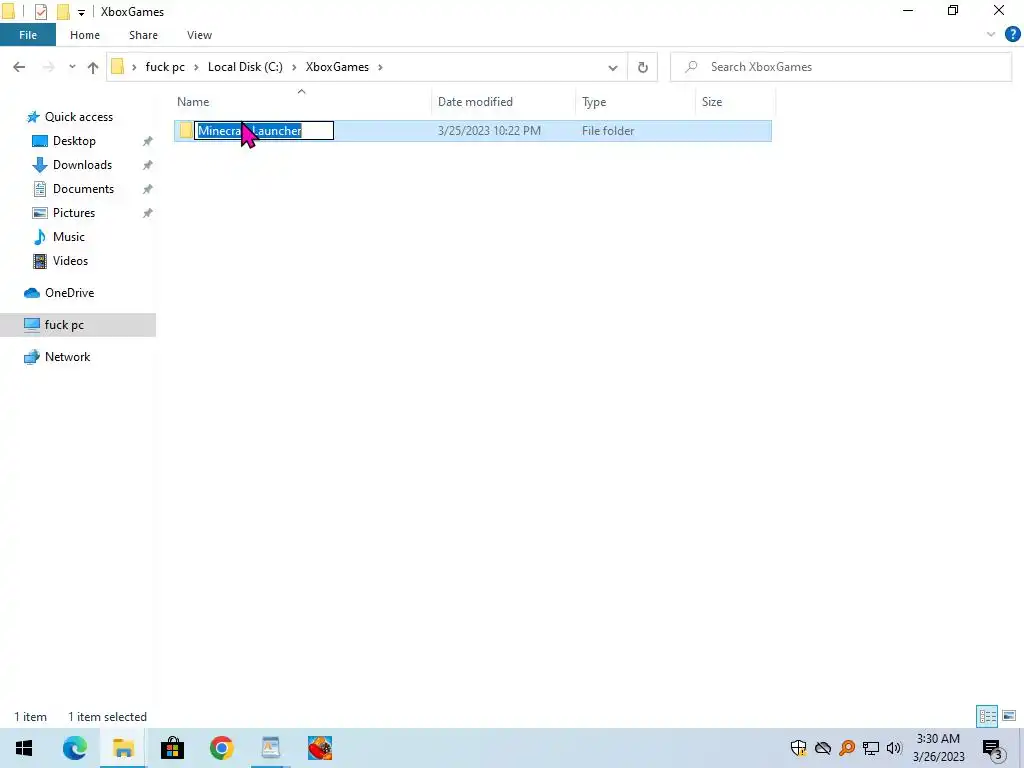Screen dimensions: 1024x768
Task: Click the pin icon next to Documents
Action: click(148, 189)
